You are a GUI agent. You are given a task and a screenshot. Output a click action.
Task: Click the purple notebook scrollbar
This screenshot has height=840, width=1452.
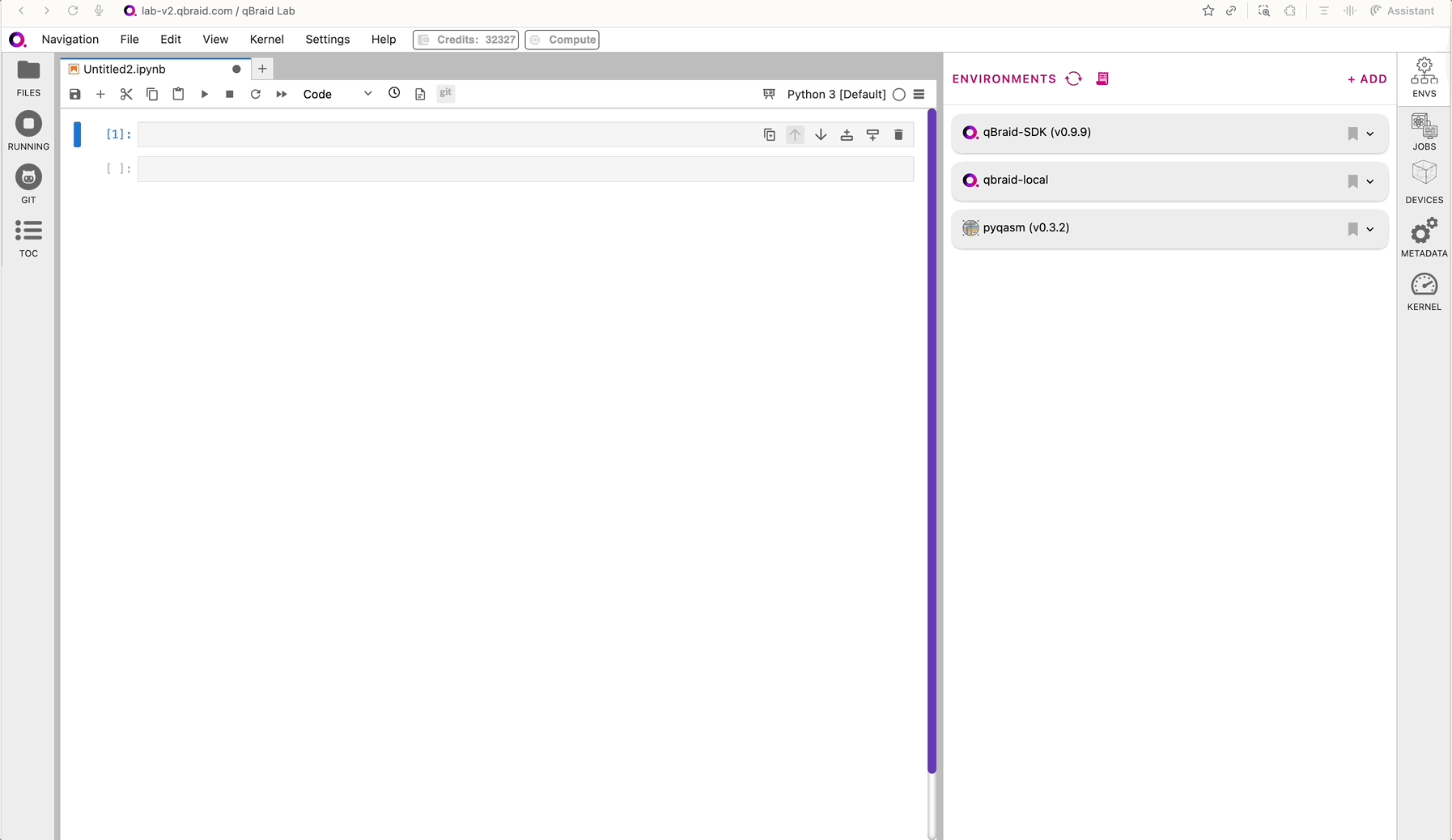[932, 440]
